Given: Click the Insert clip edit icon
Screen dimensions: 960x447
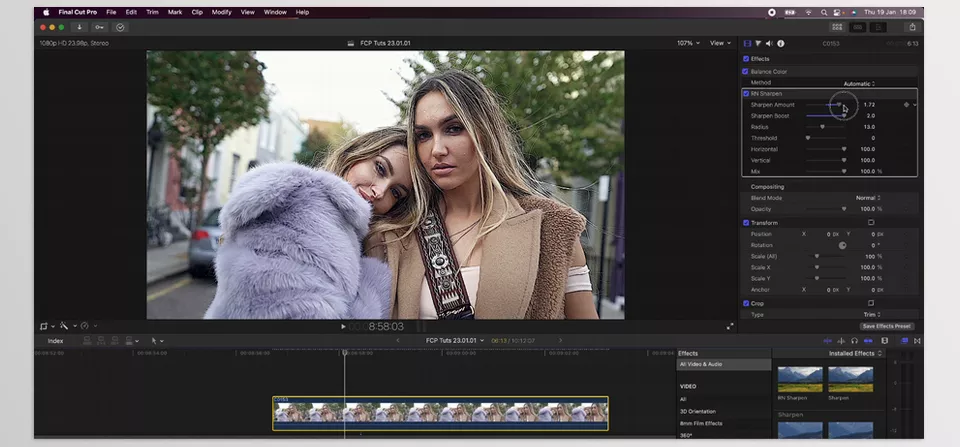Looking at the screenshot, I should pyautogui.click(x=101, y=340).
